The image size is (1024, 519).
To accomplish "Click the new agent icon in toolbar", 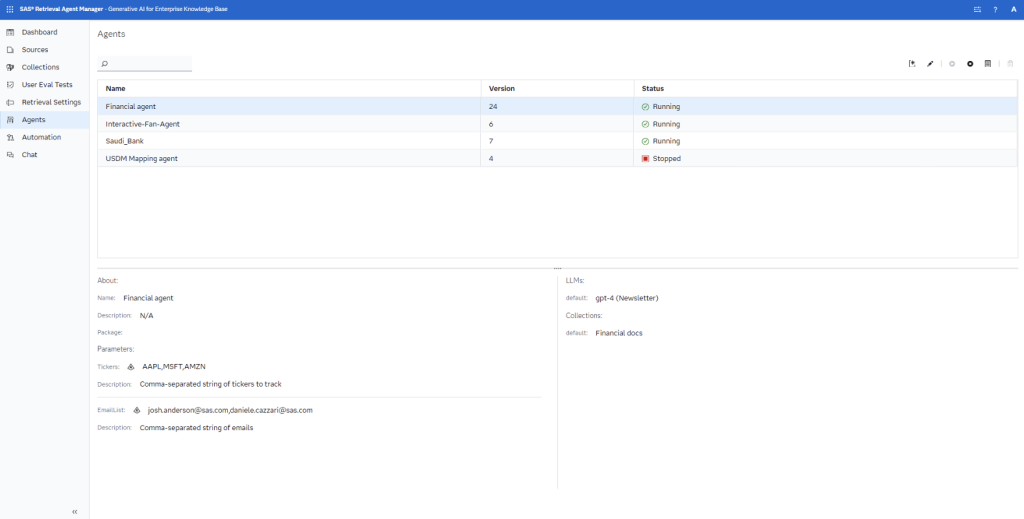I will click(912, 64).
